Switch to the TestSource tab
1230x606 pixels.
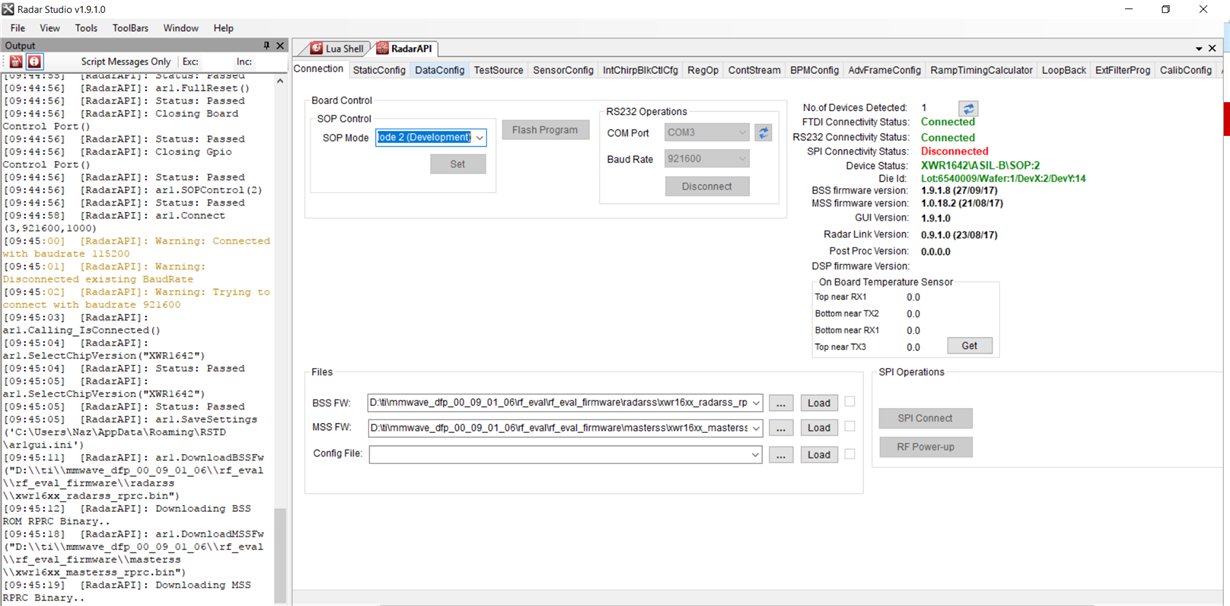(498, 70)
